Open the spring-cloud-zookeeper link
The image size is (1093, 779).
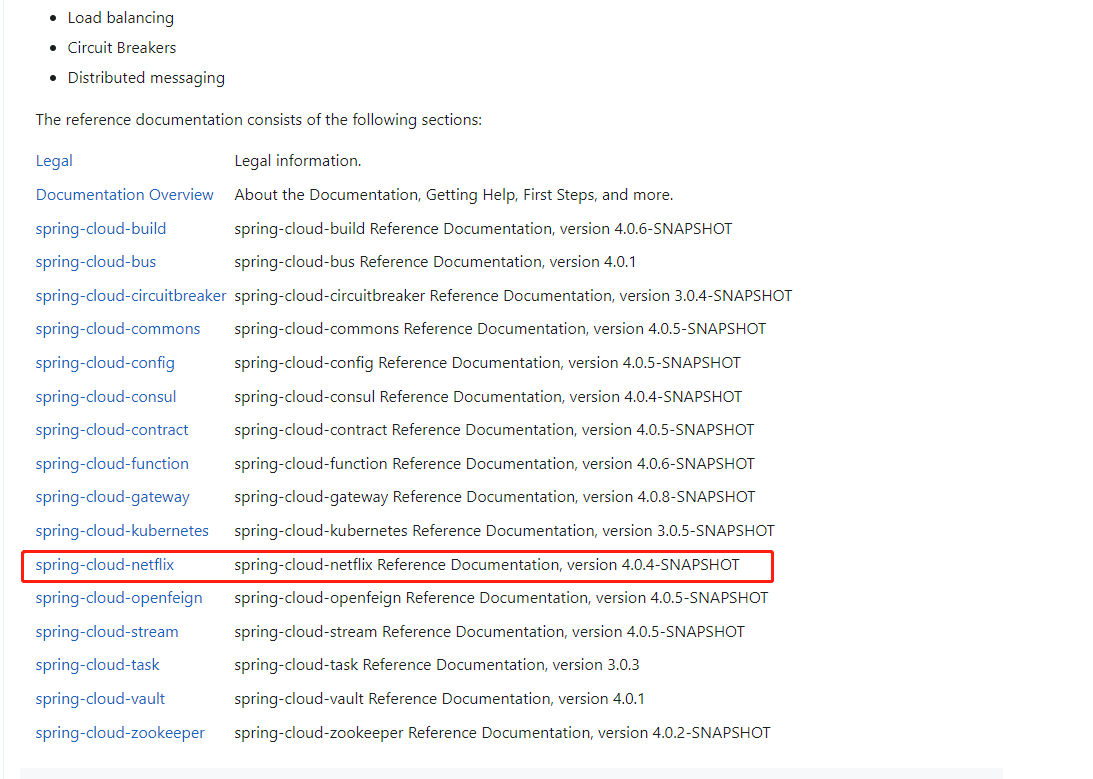[121, 733]
